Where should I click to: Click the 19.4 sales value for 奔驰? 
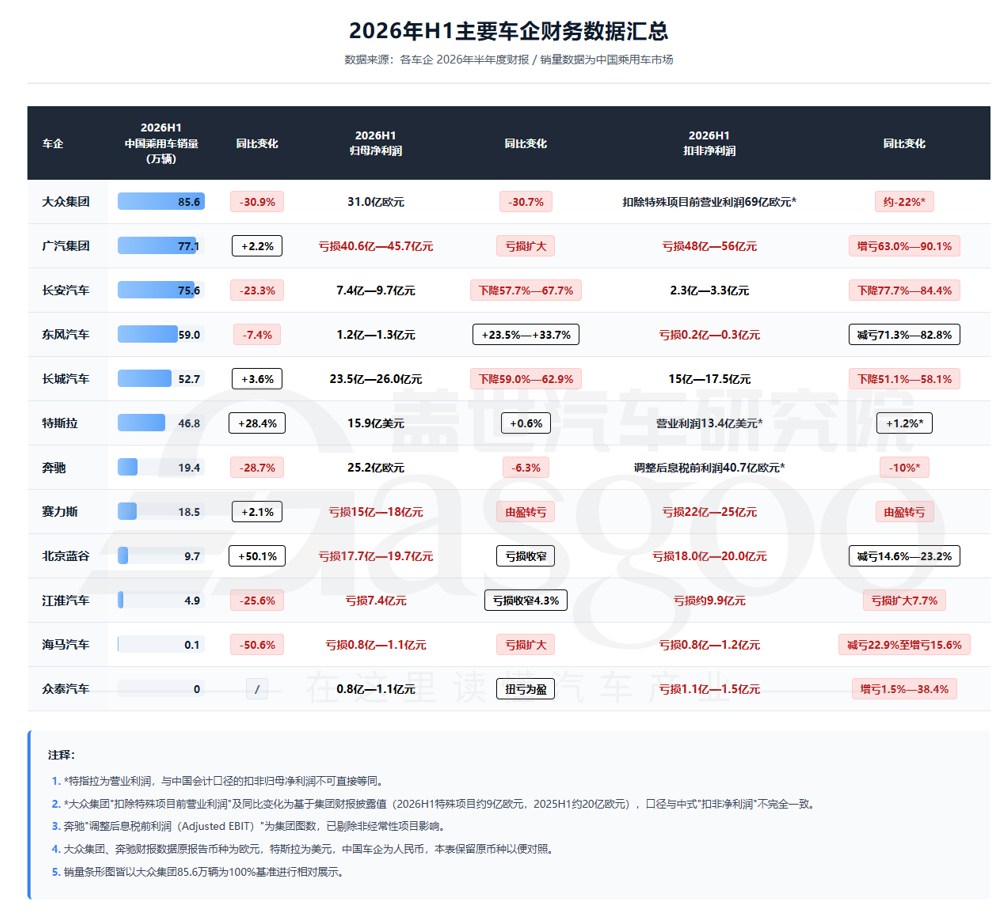coord(189,468)
